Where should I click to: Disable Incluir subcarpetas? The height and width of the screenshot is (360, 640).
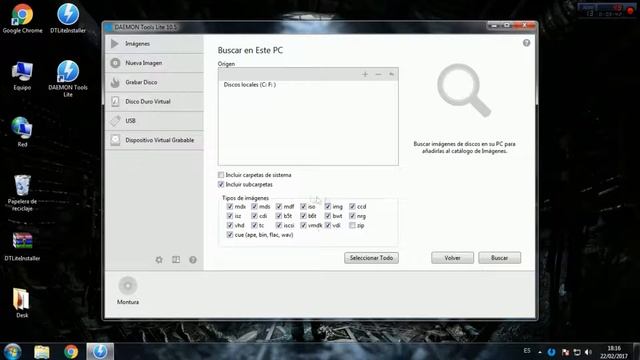tap(221, 184)
